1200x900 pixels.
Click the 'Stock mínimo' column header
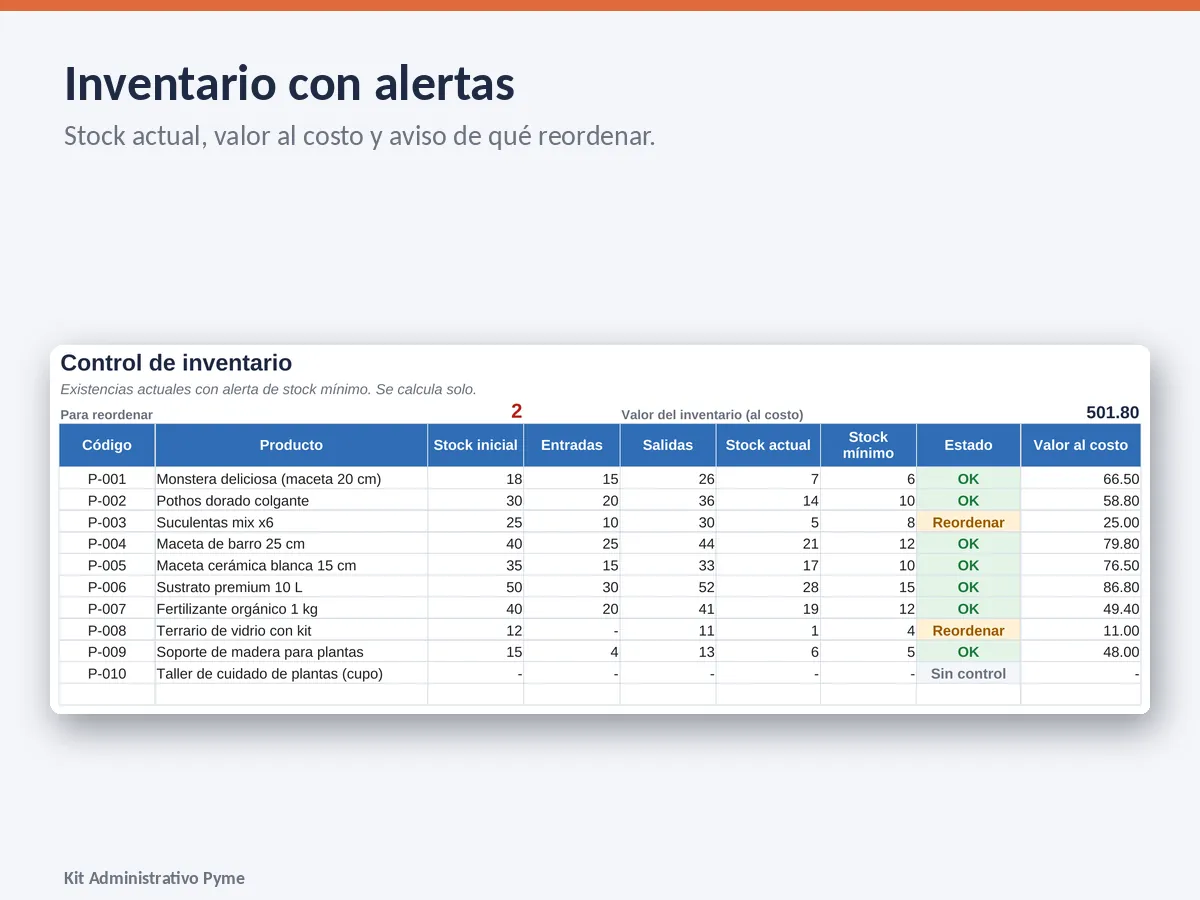(868, 445)
